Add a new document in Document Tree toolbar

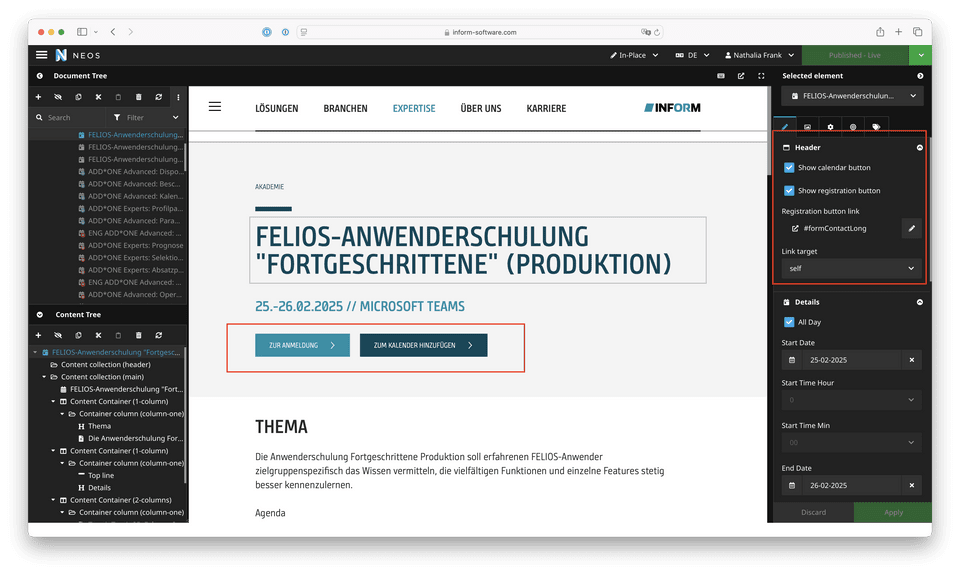[39, 97]
